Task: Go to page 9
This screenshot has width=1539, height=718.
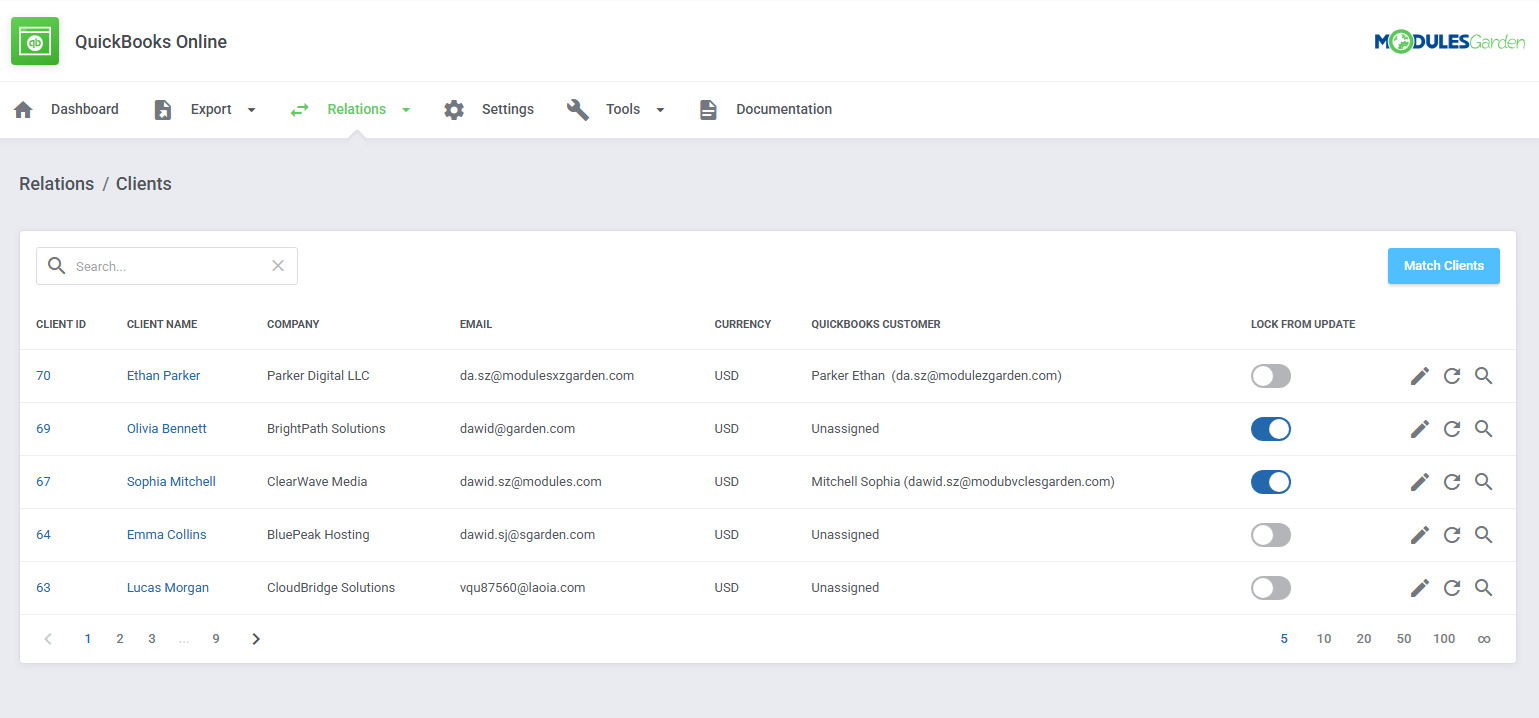Action: (216, 639)
